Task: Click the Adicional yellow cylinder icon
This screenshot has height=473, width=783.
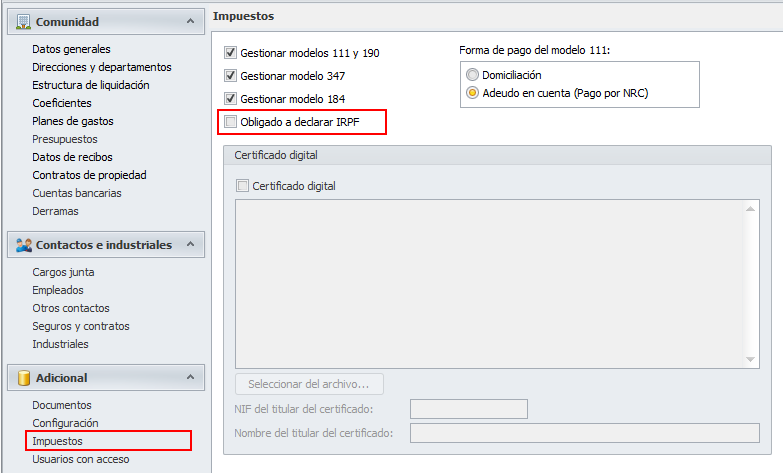Action: (23, 378)
